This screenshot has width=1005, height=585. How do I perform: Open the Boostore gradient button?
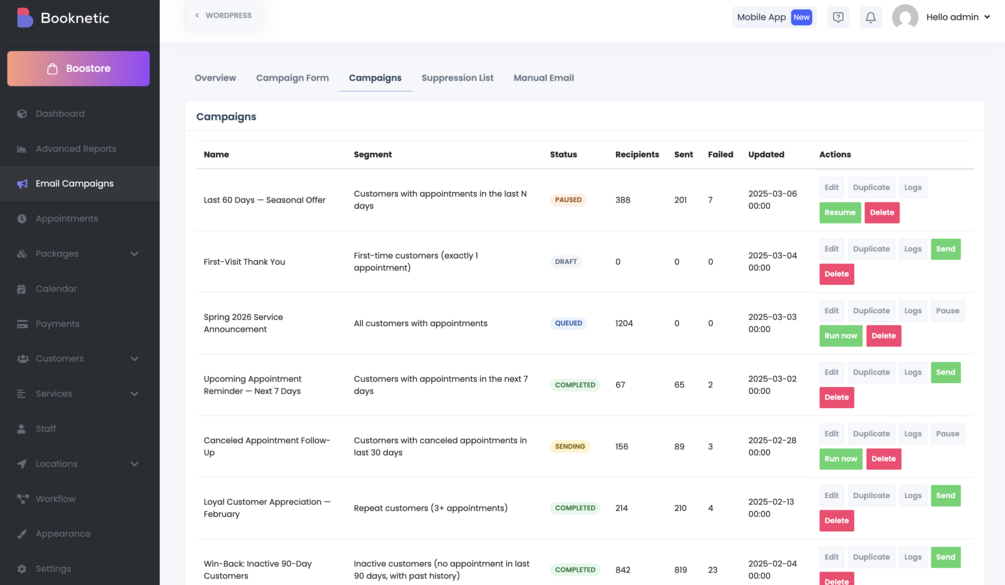(x=78, y=69)
